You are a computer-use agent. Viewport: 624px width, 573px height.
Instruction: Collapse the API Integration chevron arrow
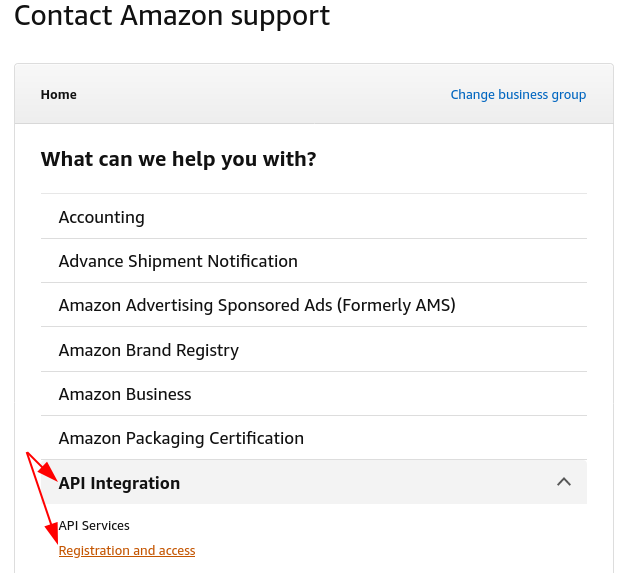564,482
